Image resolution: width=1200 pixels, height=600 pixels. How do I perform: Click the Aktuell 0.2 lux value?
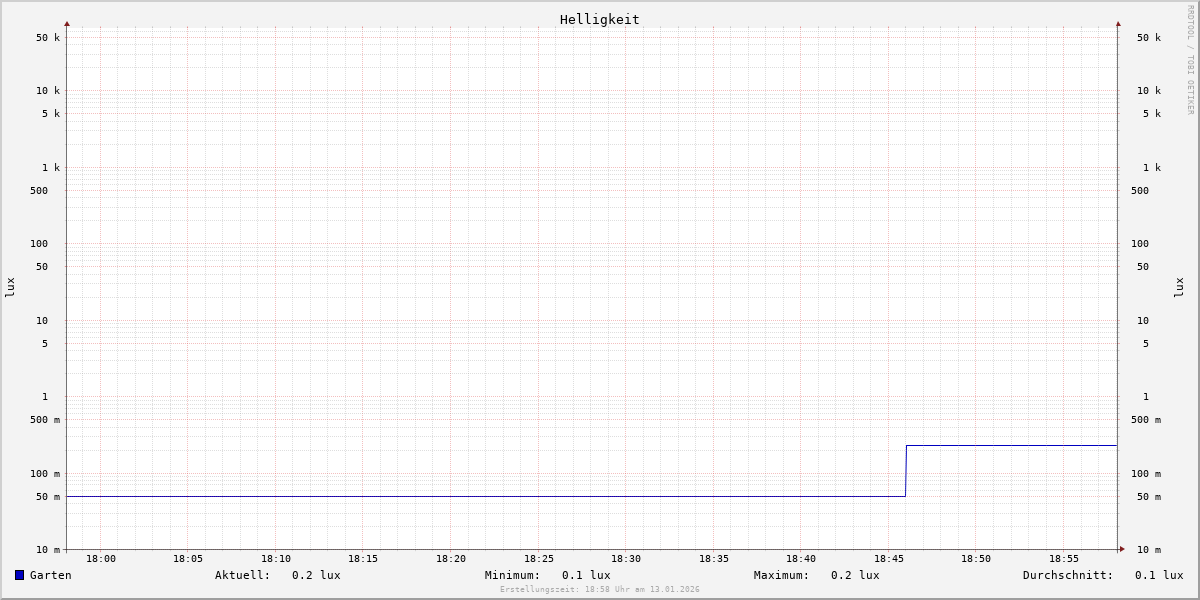(x=316, y=575)
